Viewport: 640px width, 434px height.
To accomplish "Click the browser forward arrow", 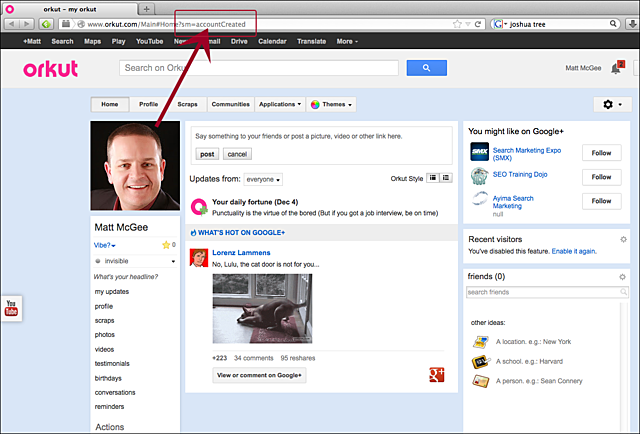I will point(27,24).
